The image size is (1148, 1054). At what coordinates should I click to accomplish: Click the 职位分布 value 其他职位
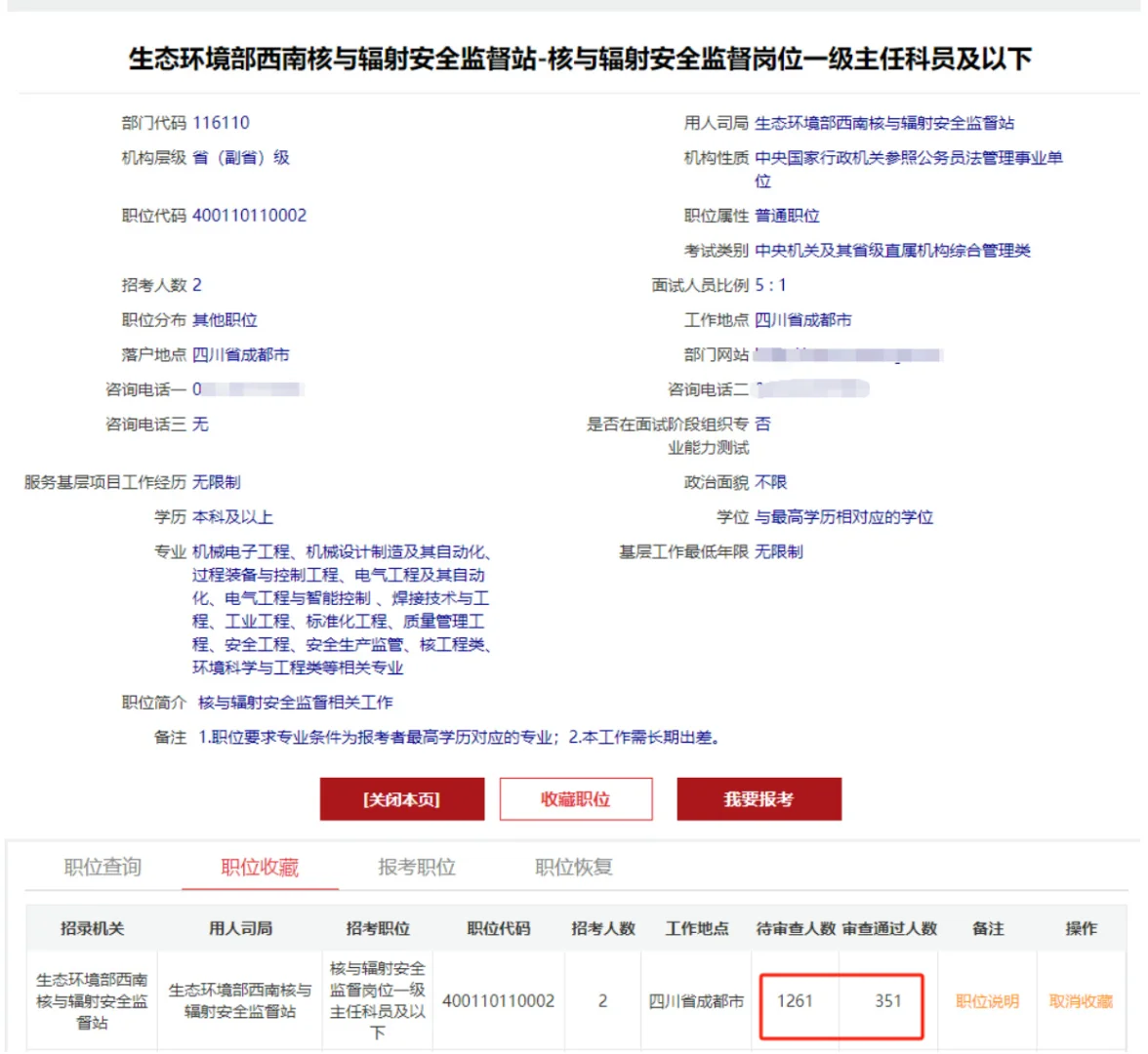pyautogui.click(x=225, y=320)
